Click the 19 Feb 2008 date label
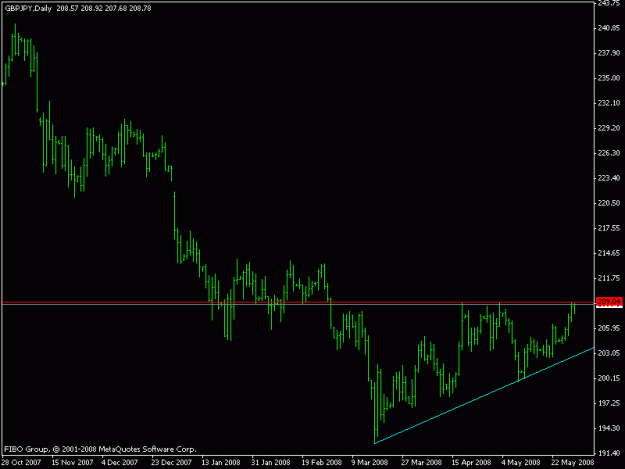This screenshot has width=625, height=469. [322, 462]
